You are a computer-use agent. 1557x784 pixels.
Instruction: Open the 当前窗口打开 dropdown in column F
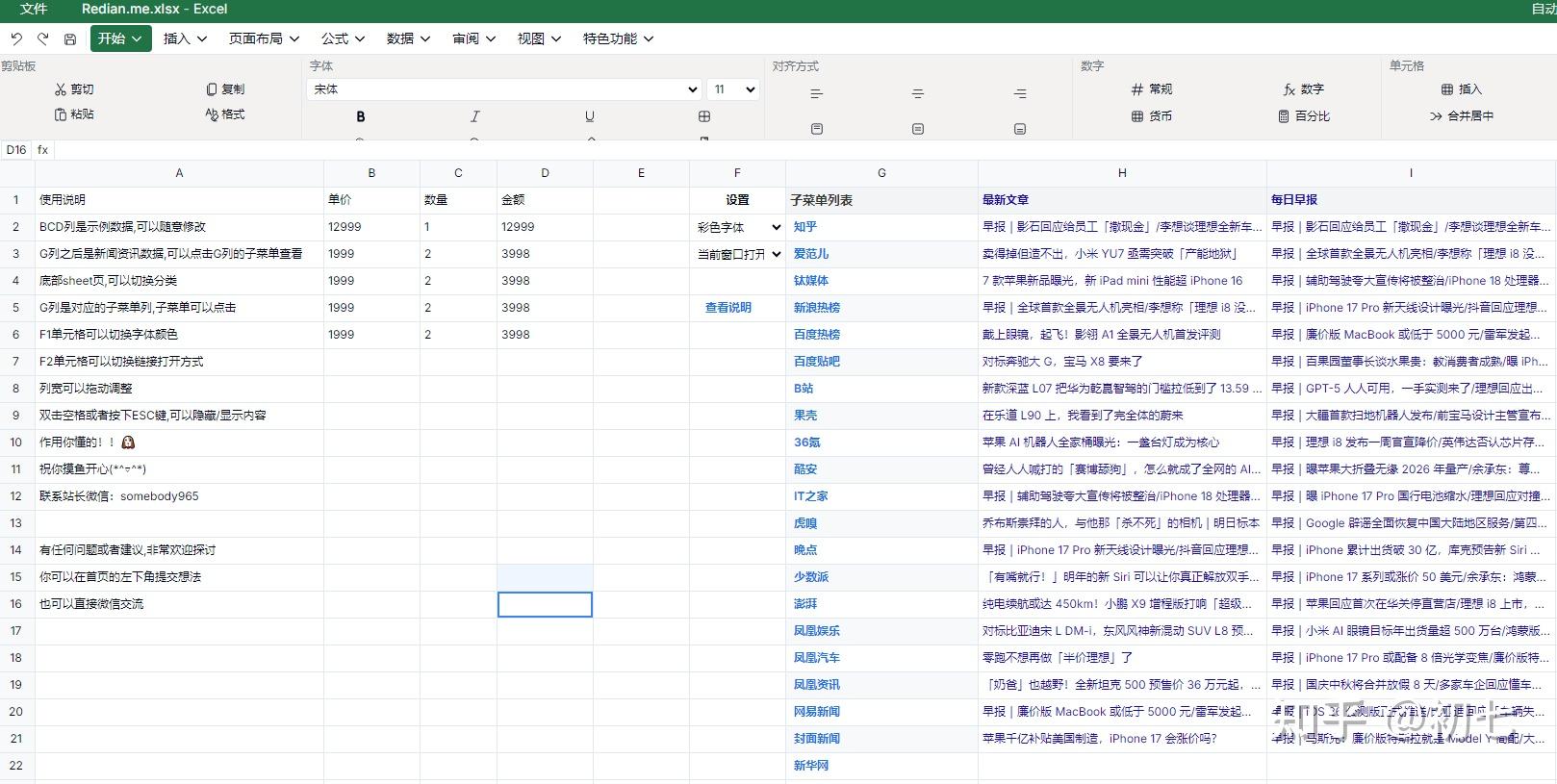(x=737, y=255)
